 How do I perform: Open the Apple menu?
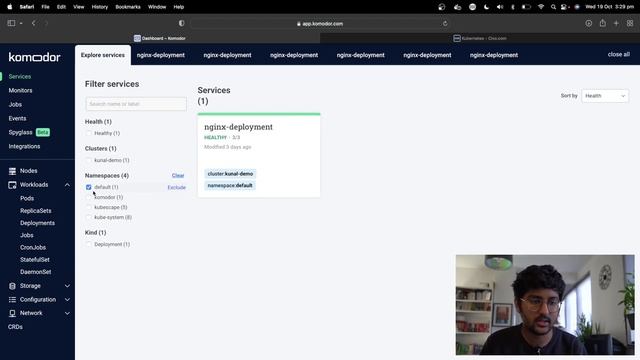click(x=10, y=7)
